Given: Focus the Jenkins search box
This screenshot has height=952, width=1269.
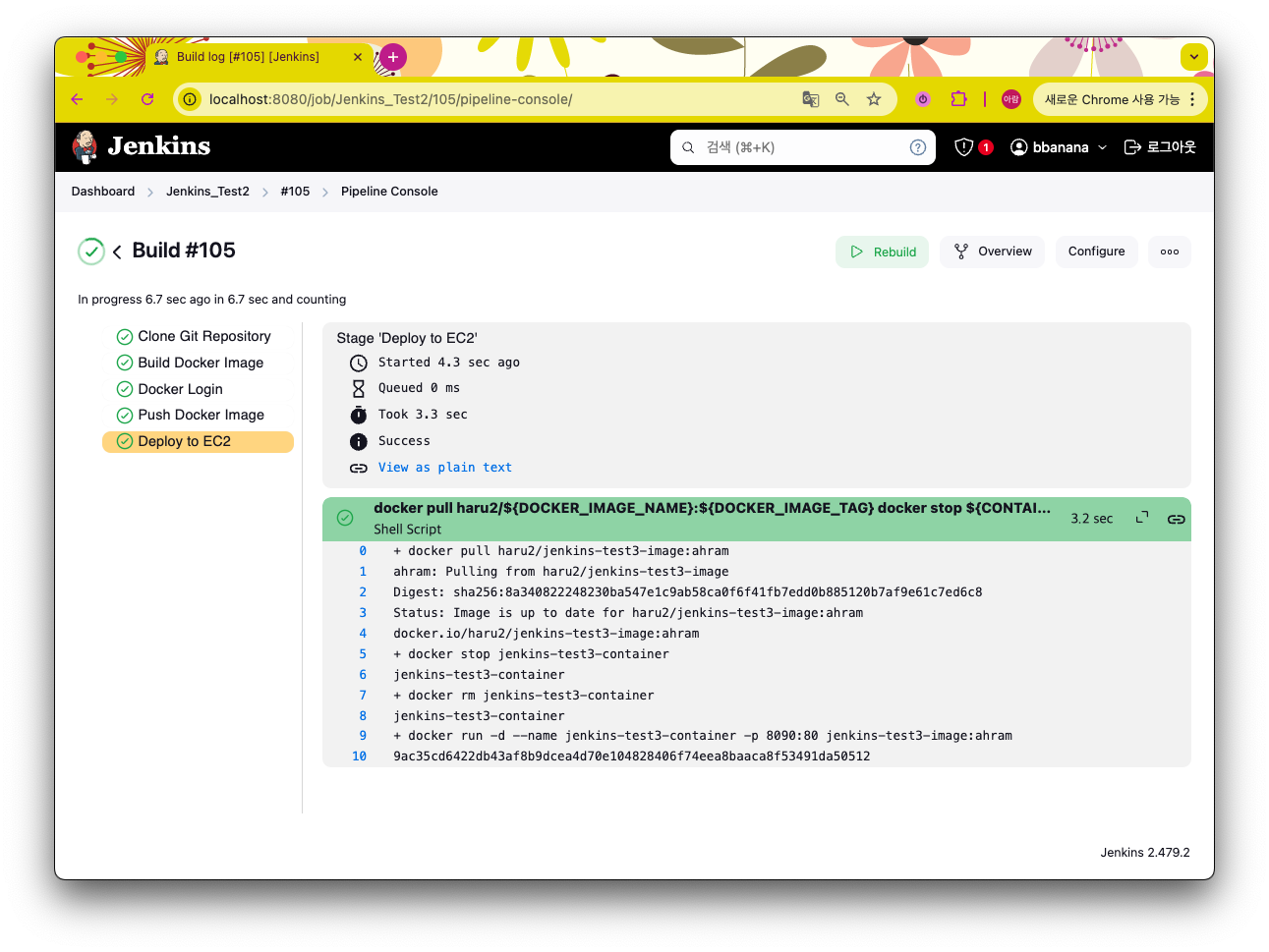Looking at the screenshot, I should point(801,147).
